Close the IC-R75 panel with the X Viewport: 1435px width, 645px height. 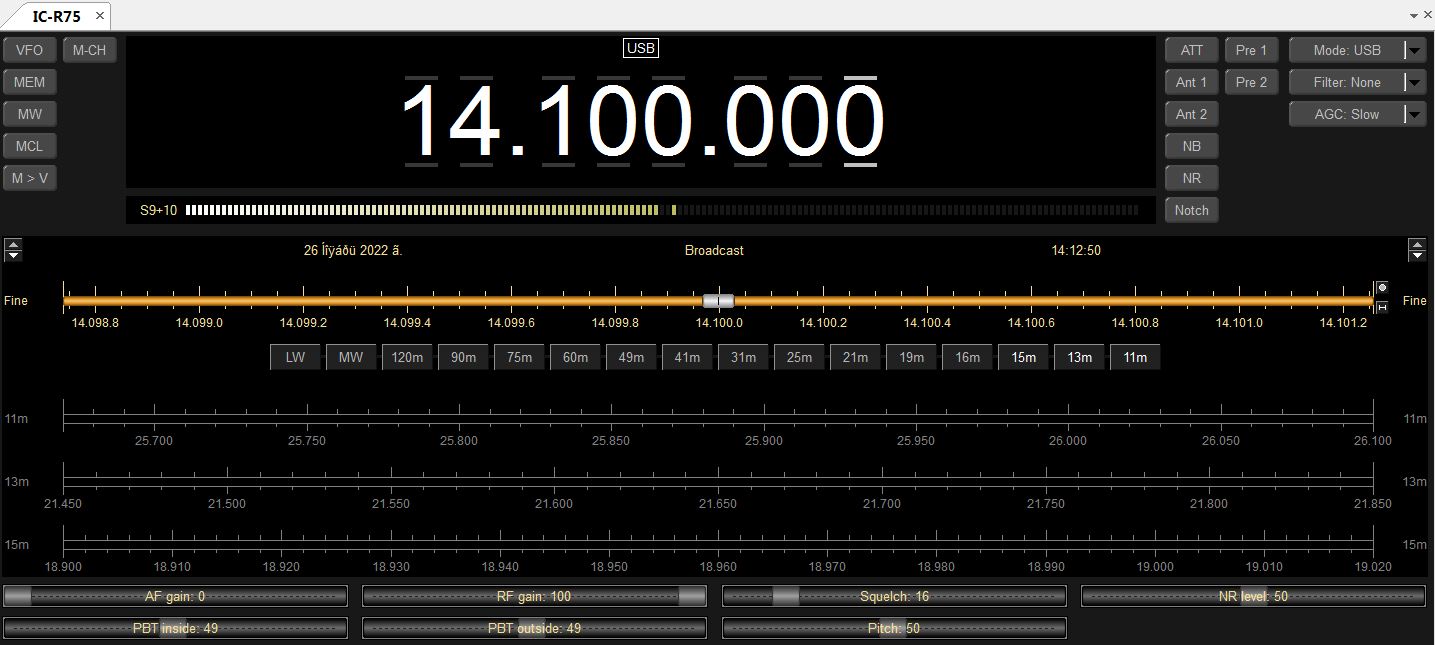[100, 16]
